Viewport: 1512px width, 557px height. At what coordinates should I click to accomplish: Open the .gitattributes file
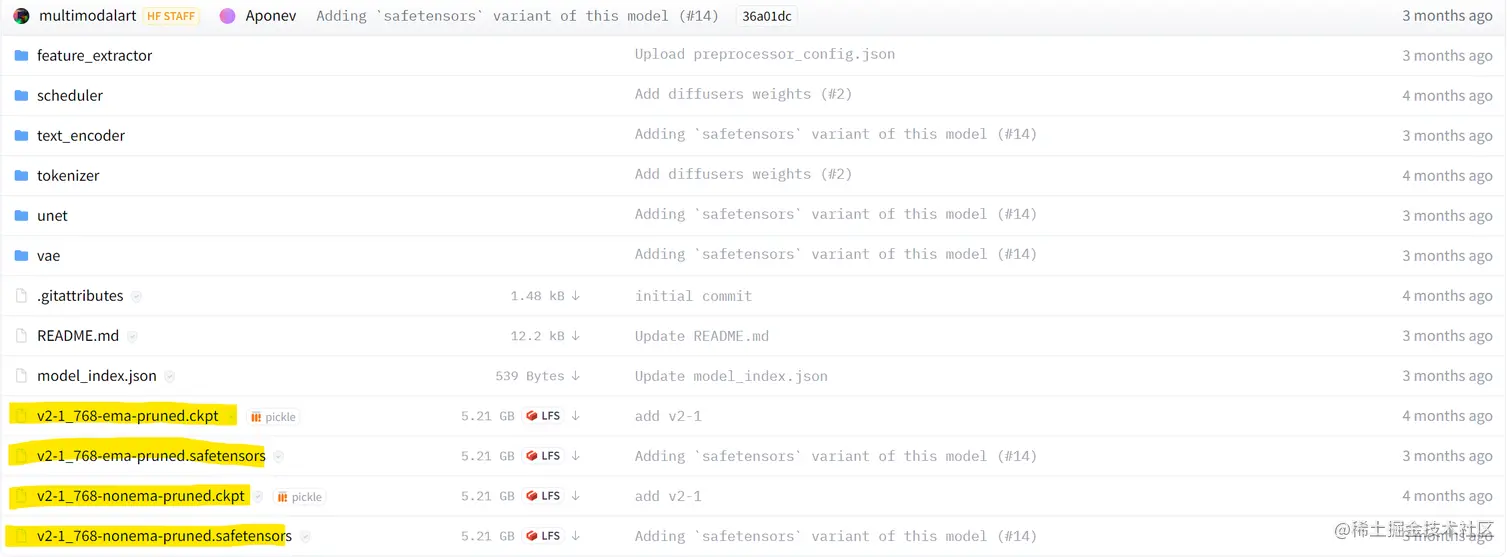(x=80, y=296)
